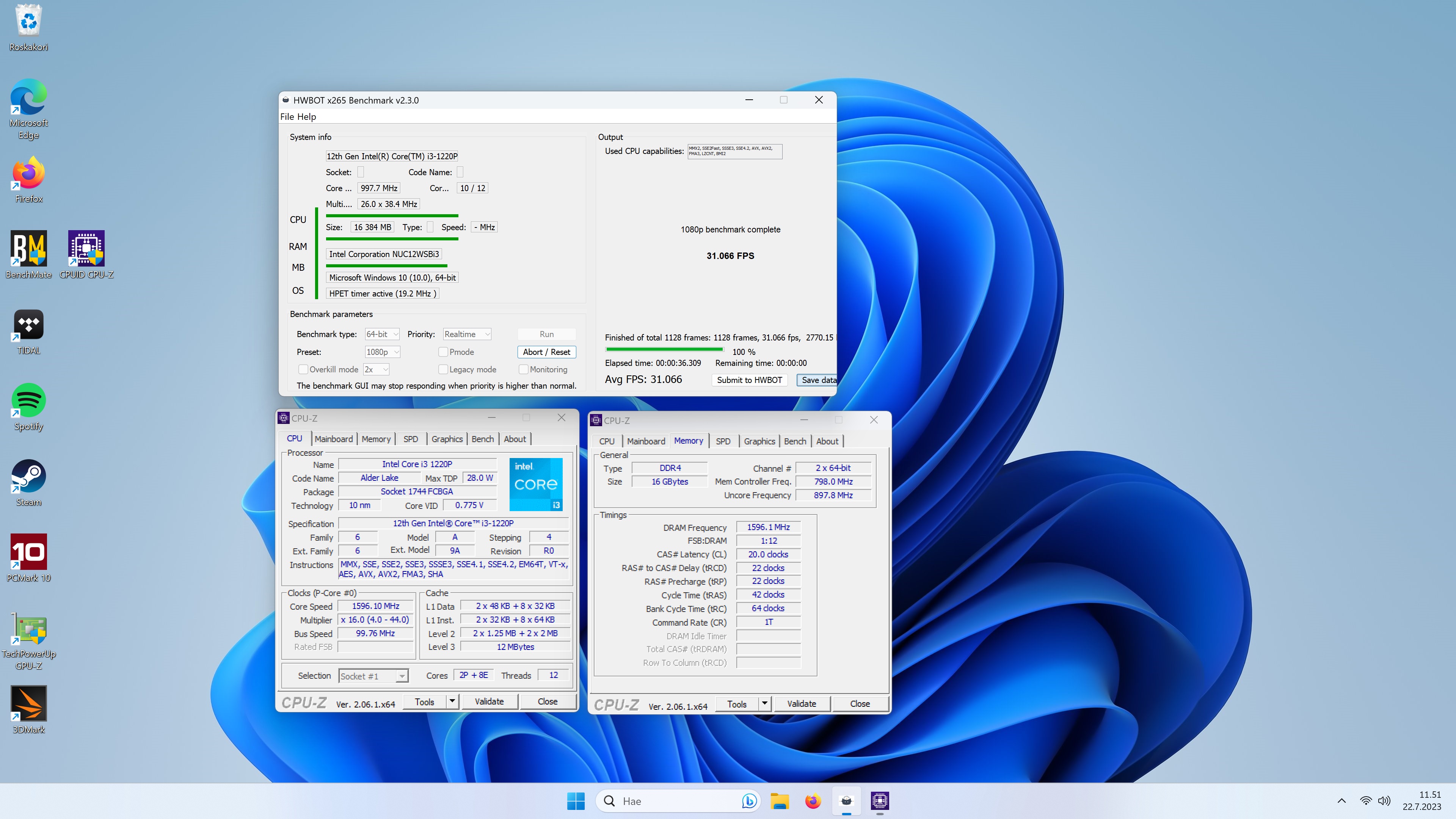
Task: Click the Save data button
Action: pyautogui.click(x=817, y=380)
